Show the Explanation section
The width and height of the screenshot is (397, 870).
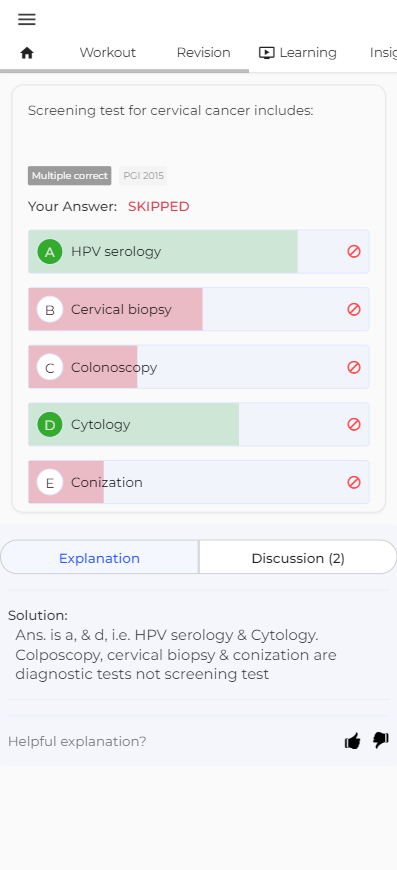click(99, 558)
